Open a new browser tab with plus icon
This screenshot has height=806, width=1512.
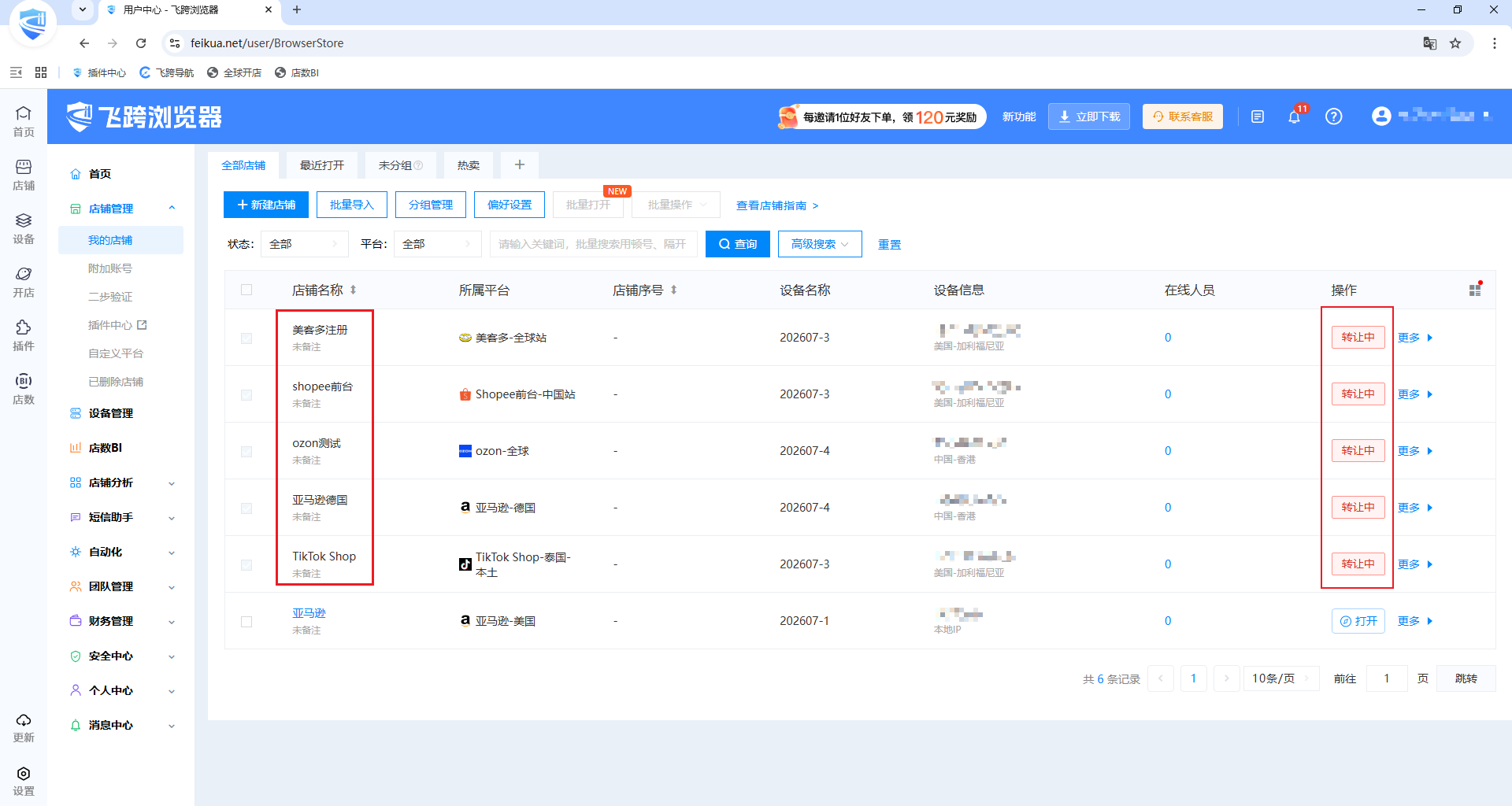[297, 10]
